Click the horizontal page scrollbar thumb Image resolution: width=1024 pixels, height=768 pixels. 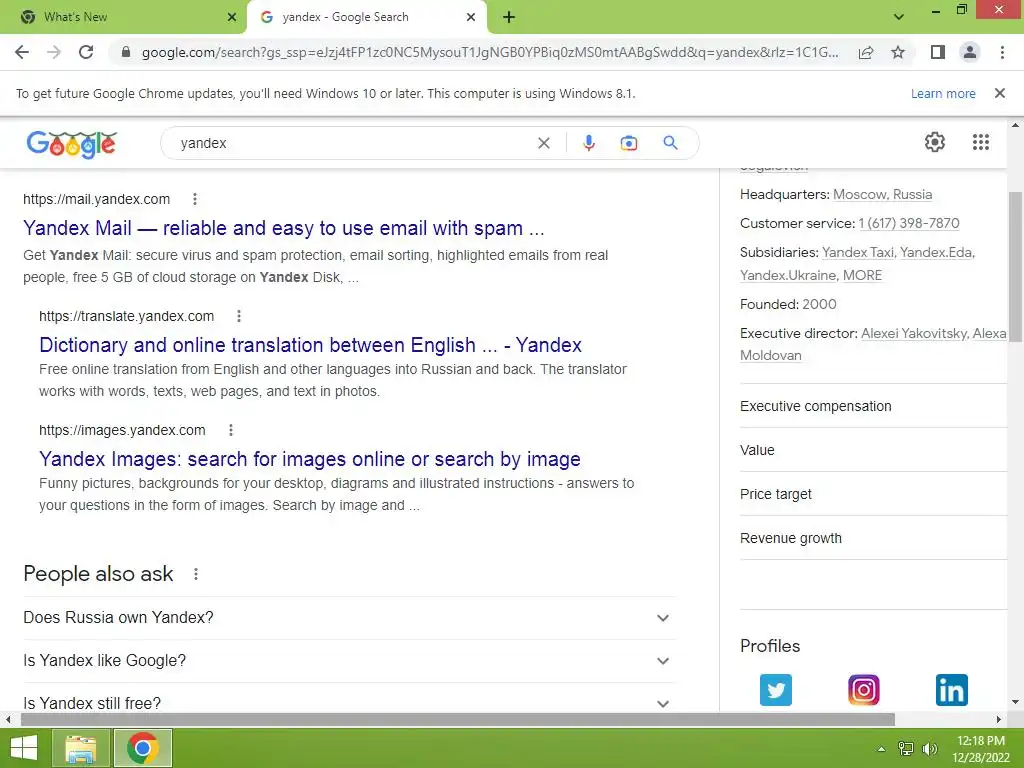(457, 720)
